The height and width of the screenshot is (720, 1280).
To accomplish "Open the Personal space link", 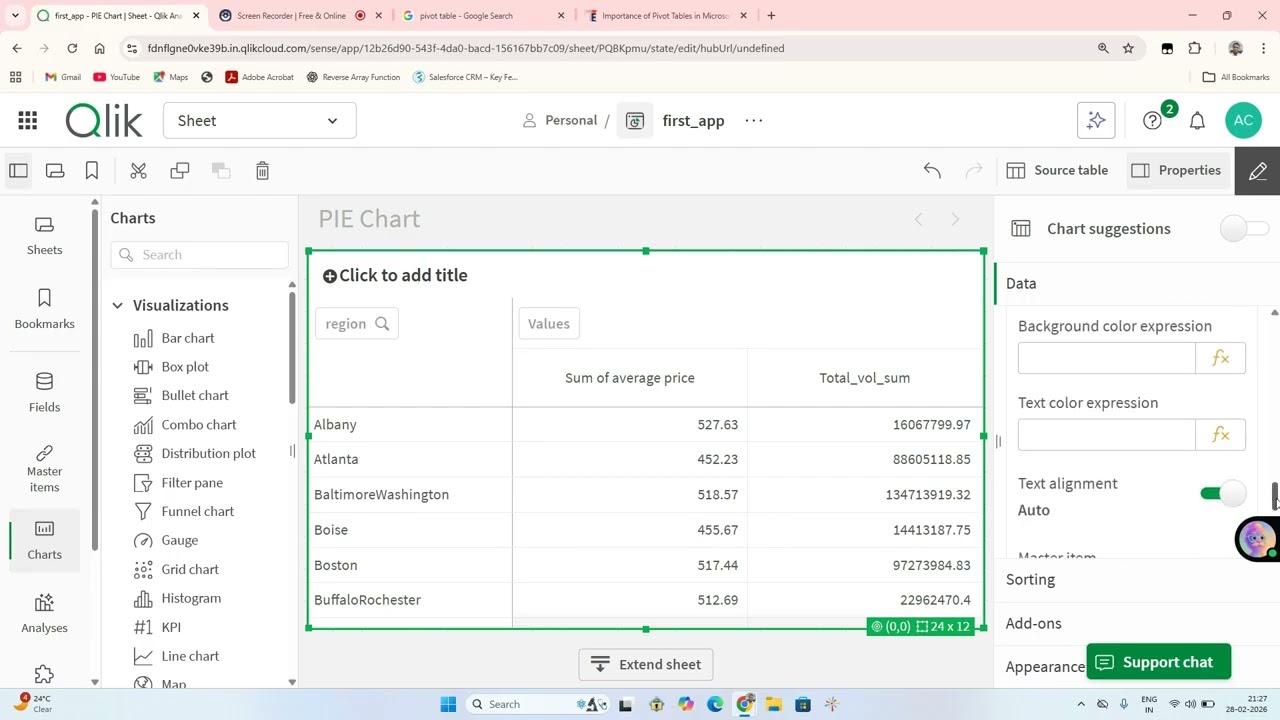I will [560, 121].
